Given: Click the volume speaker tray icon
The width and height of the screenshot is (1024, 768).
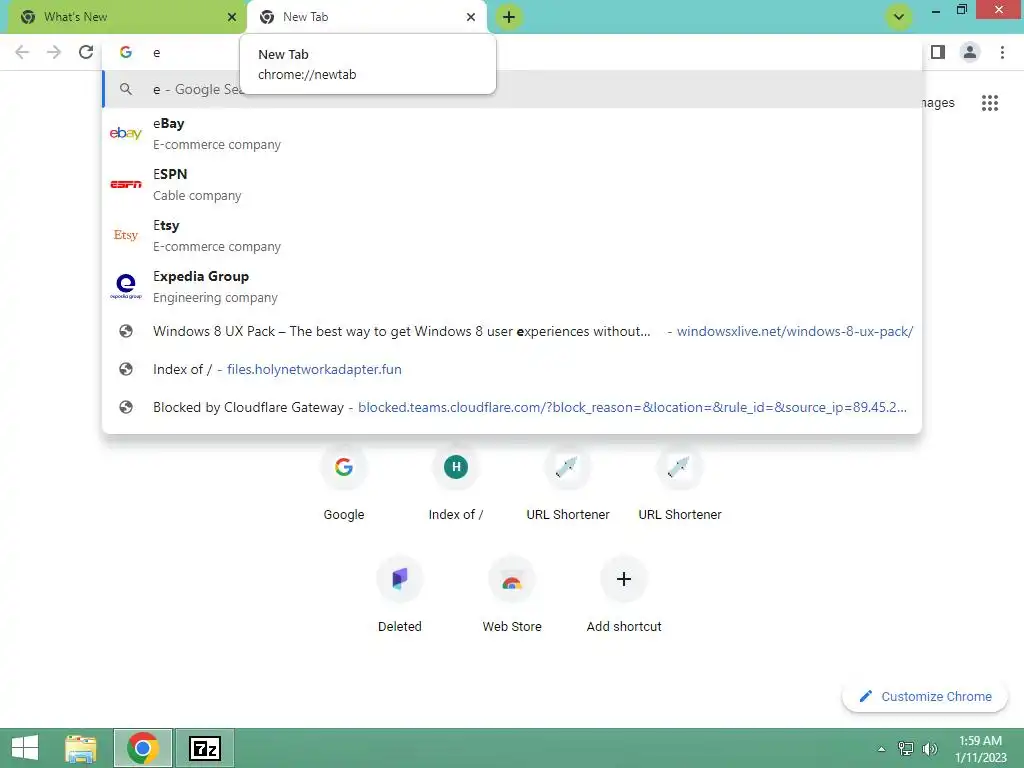Looking at the screenshot, I should [x=929, y=748].
